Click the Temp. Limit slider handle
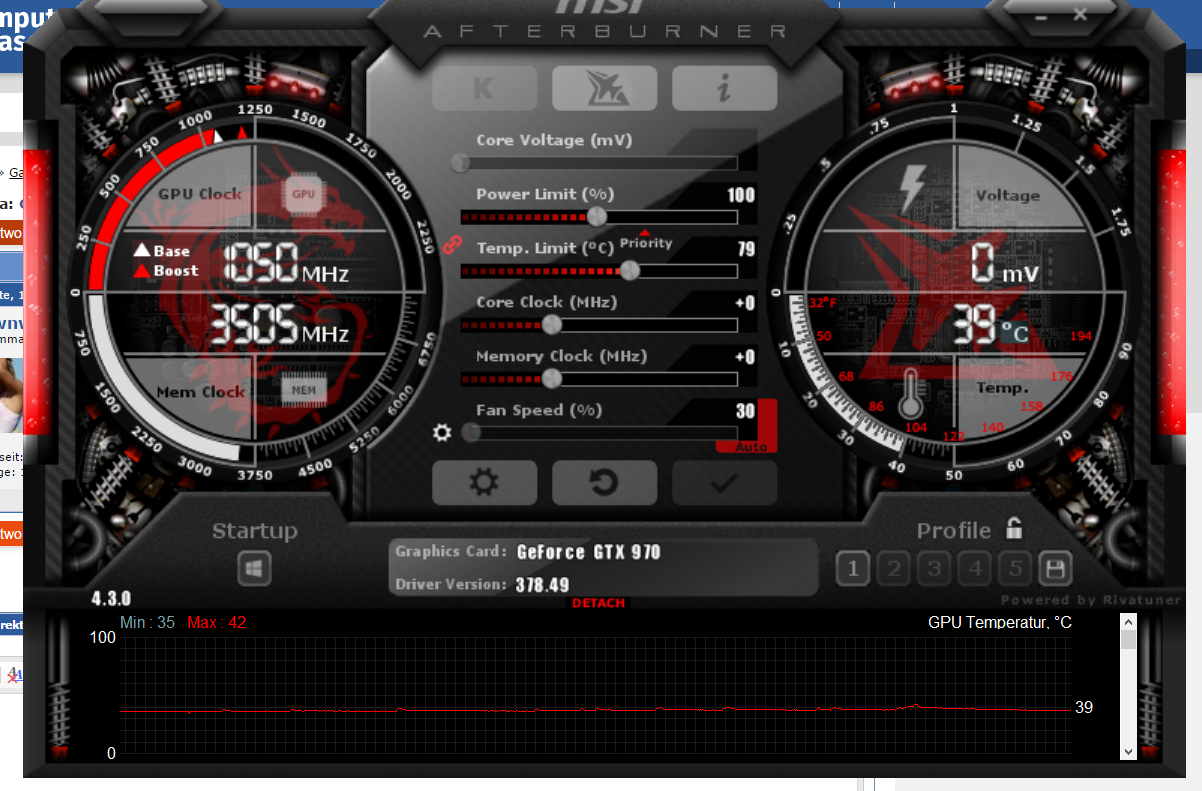The height and width of the screenshot is (791, 1202). pyautogui.click(x=630, y=270)
